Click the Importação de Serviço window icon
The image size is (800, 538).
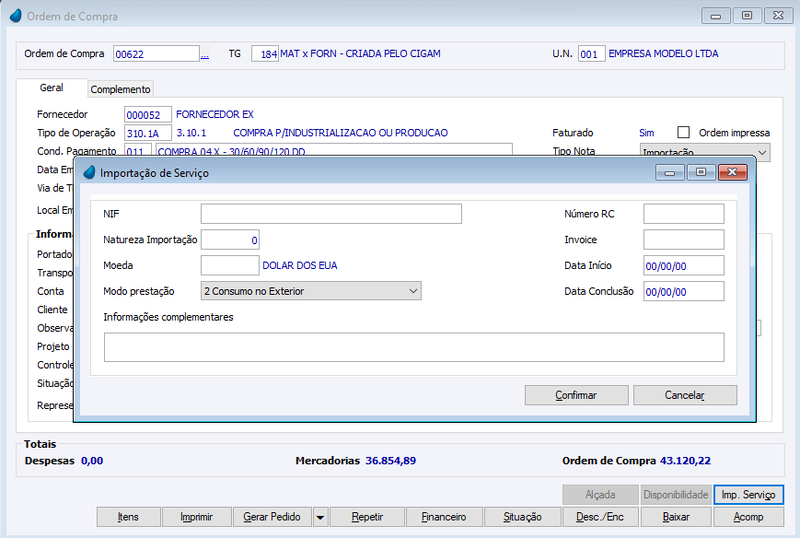89,173
